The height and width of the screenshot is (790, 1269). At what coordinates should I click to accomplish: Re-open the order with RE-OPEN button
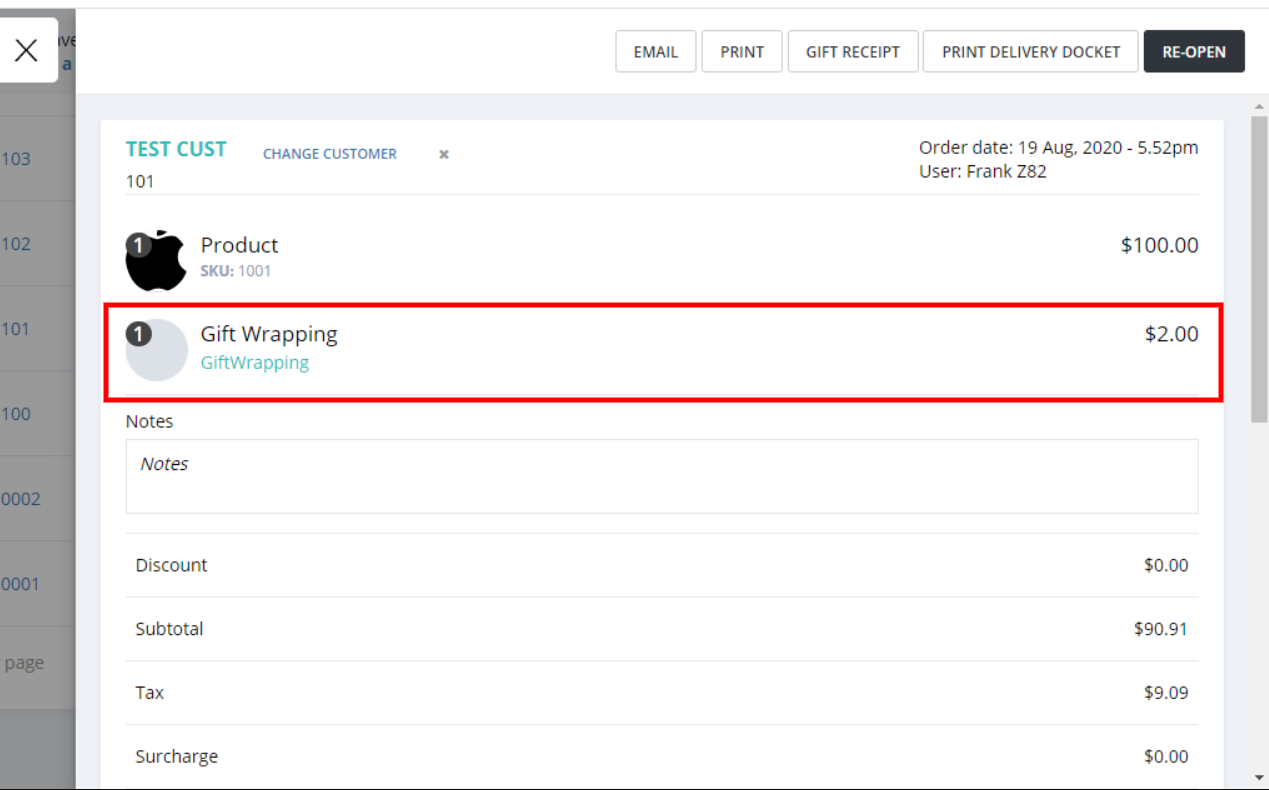pyautogui.click(x=1193, y=52)
